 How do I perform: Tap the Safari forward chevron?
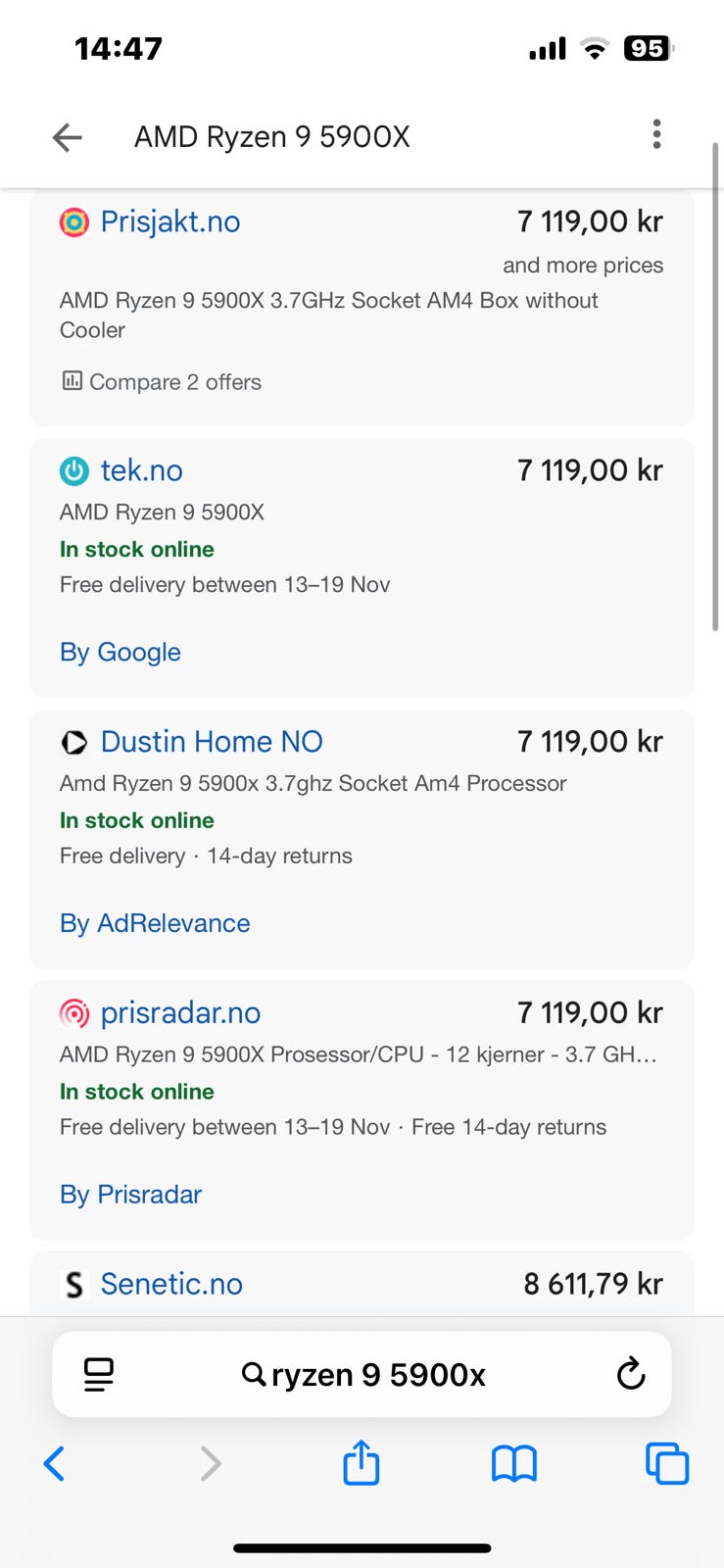coord(210,1464)
